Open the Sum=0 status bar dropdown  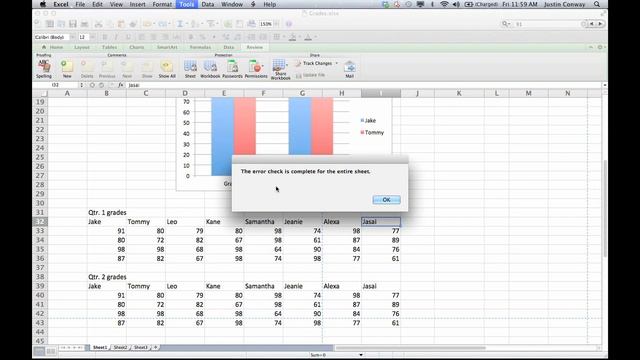click(361, 355)
